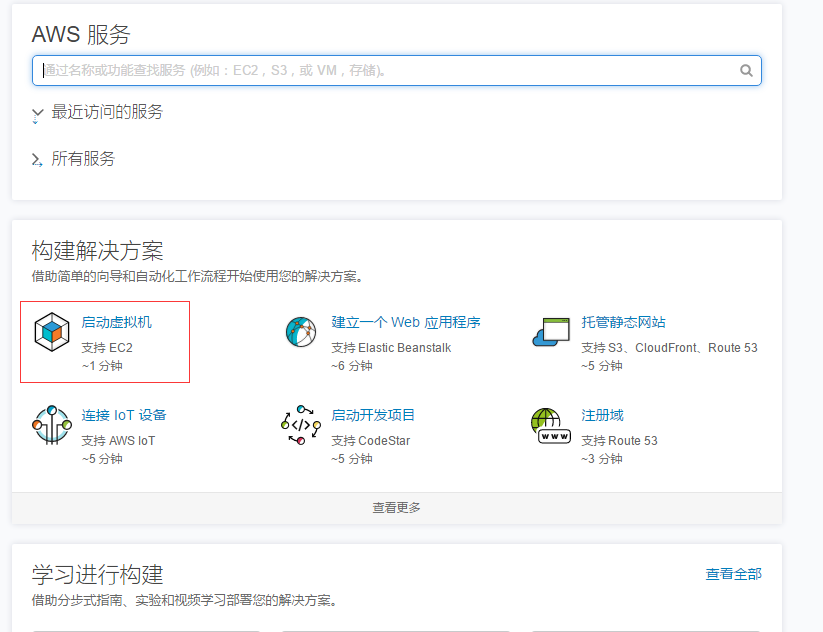Click the 所有服务 label
The image size is (823, 632).
tap(83, 159)
